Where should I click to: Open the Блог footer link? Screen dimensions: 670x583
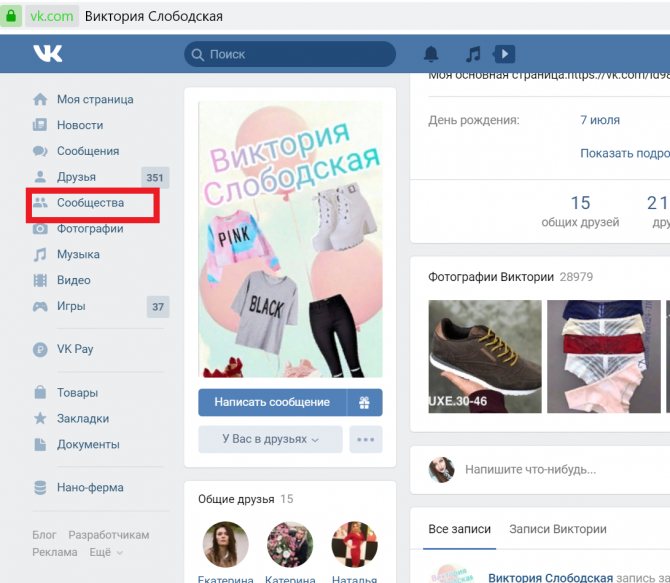point(44,535)
